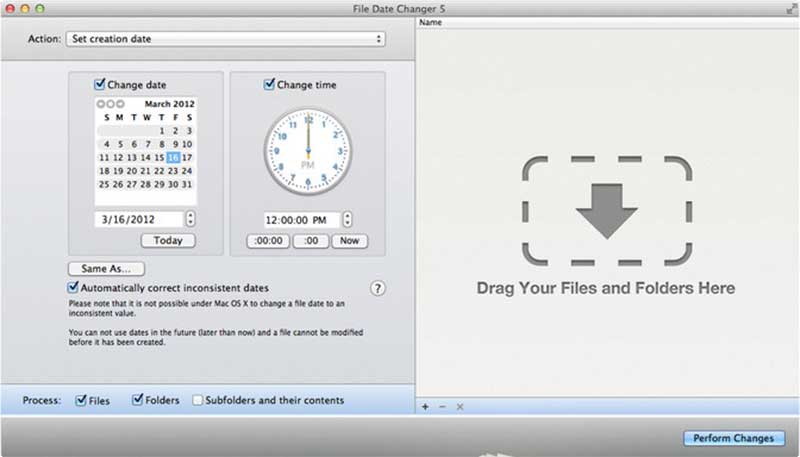Click the "March 2012" calendar title
Viewport: 800px width, 457px height.
[169, 104]
